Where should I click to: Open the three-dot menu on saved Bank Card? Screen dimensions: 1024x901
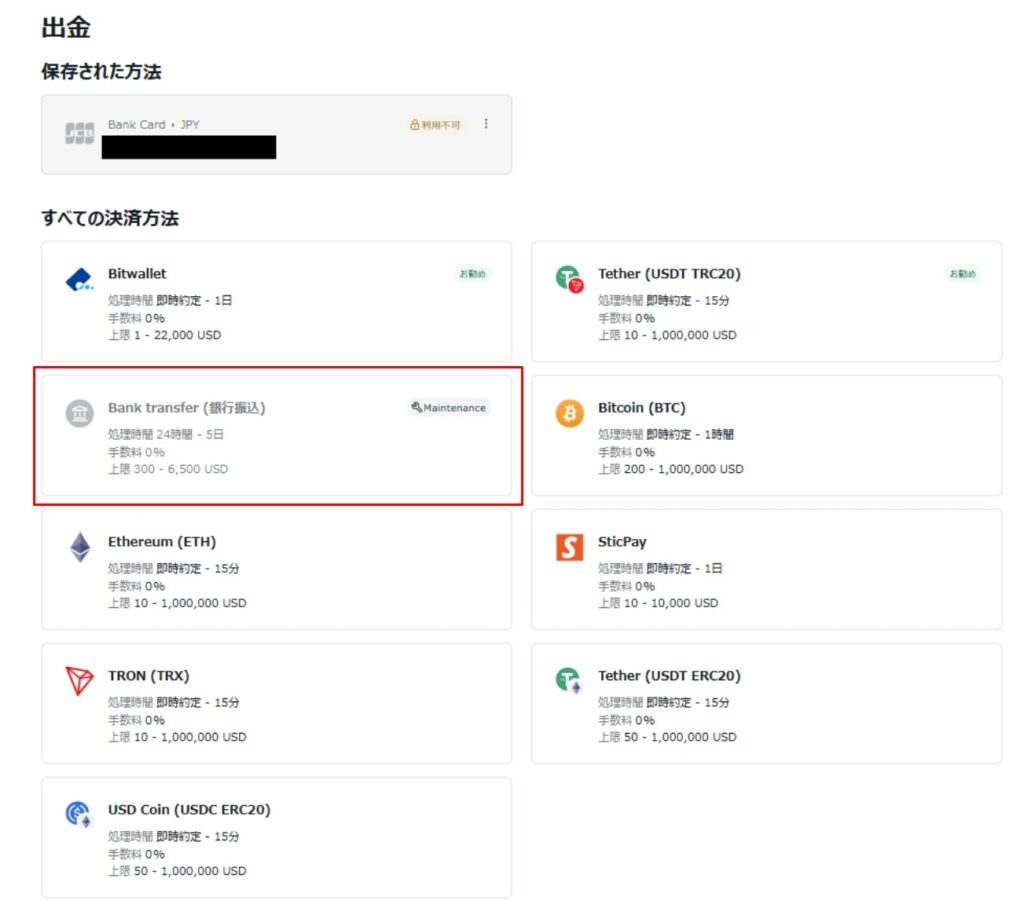click(x=486, y=123)
